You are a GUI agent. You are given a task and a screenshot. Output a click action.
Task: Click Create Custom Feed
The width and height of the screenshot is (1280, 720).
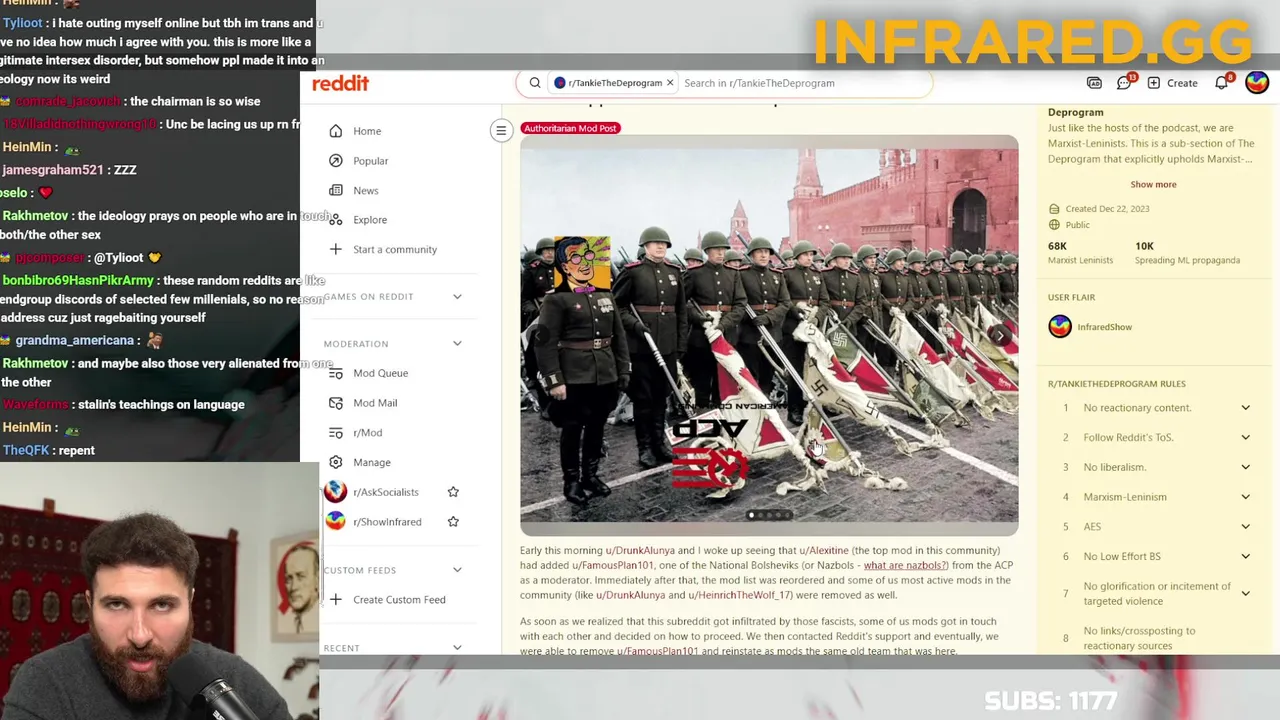tap(399, 600)
